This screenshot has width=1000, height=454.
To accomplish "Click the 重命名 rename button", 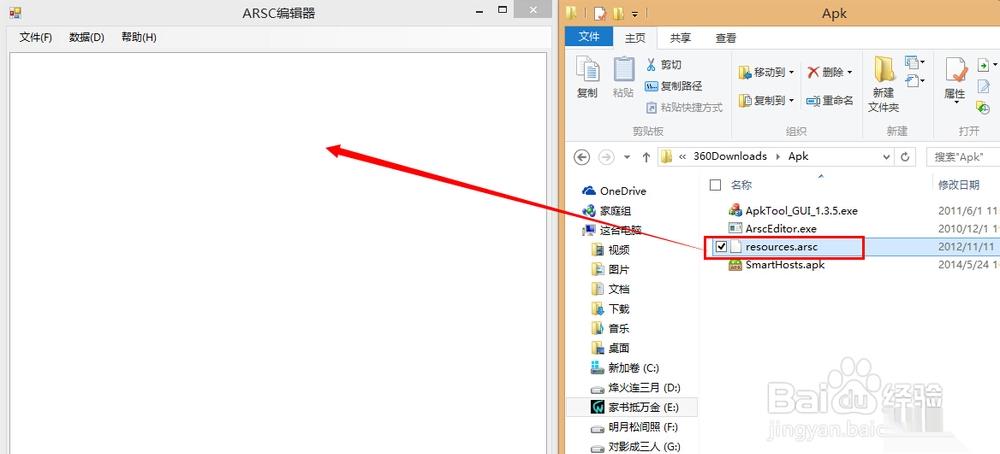I will pyautogui.click(x=830, y=100).
